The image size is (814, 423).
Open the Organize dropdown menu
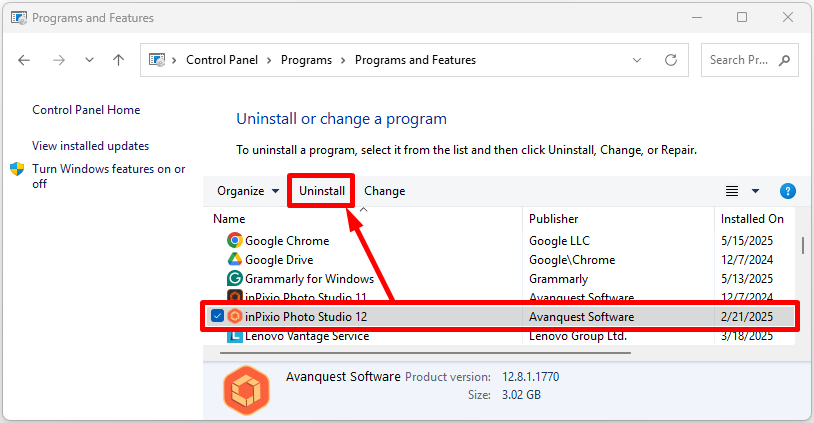(248, 191)
